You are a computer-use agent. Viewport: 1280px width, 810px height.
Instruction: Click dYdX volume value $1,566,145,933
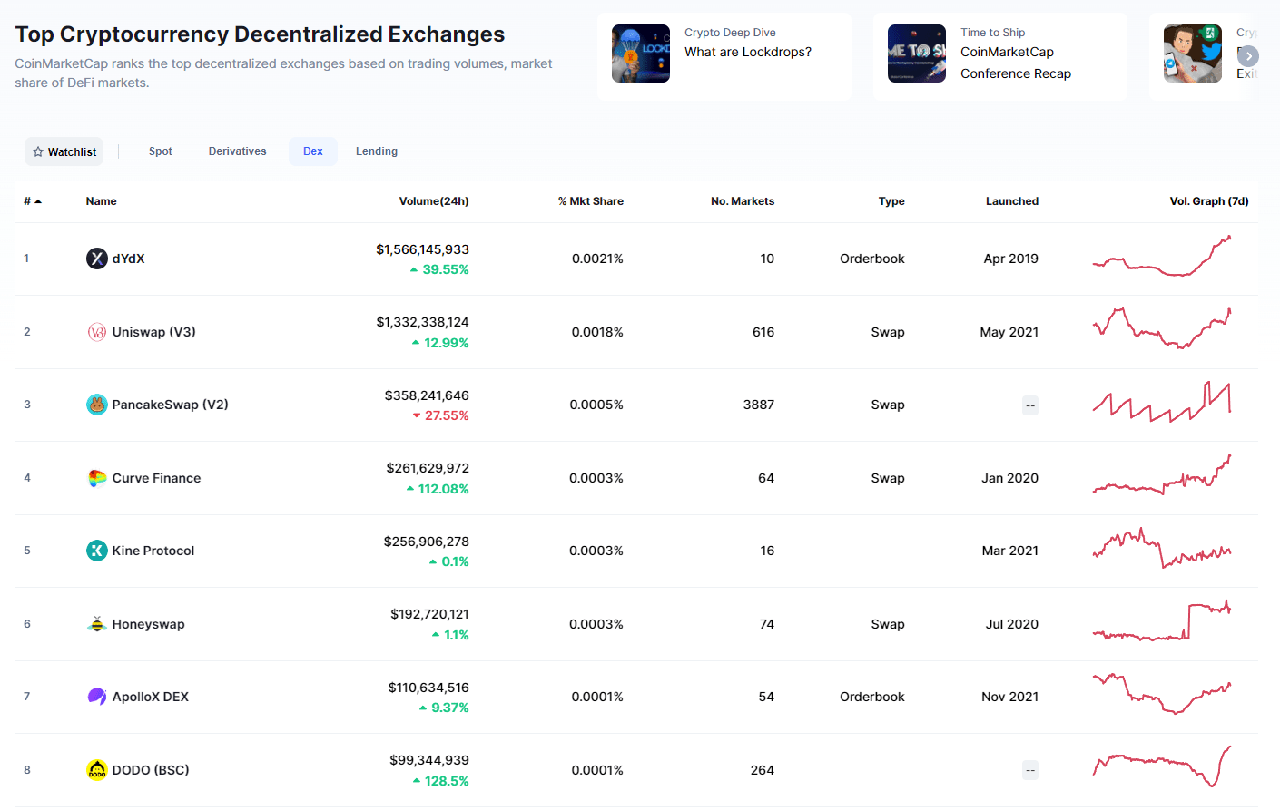point(423,249)
